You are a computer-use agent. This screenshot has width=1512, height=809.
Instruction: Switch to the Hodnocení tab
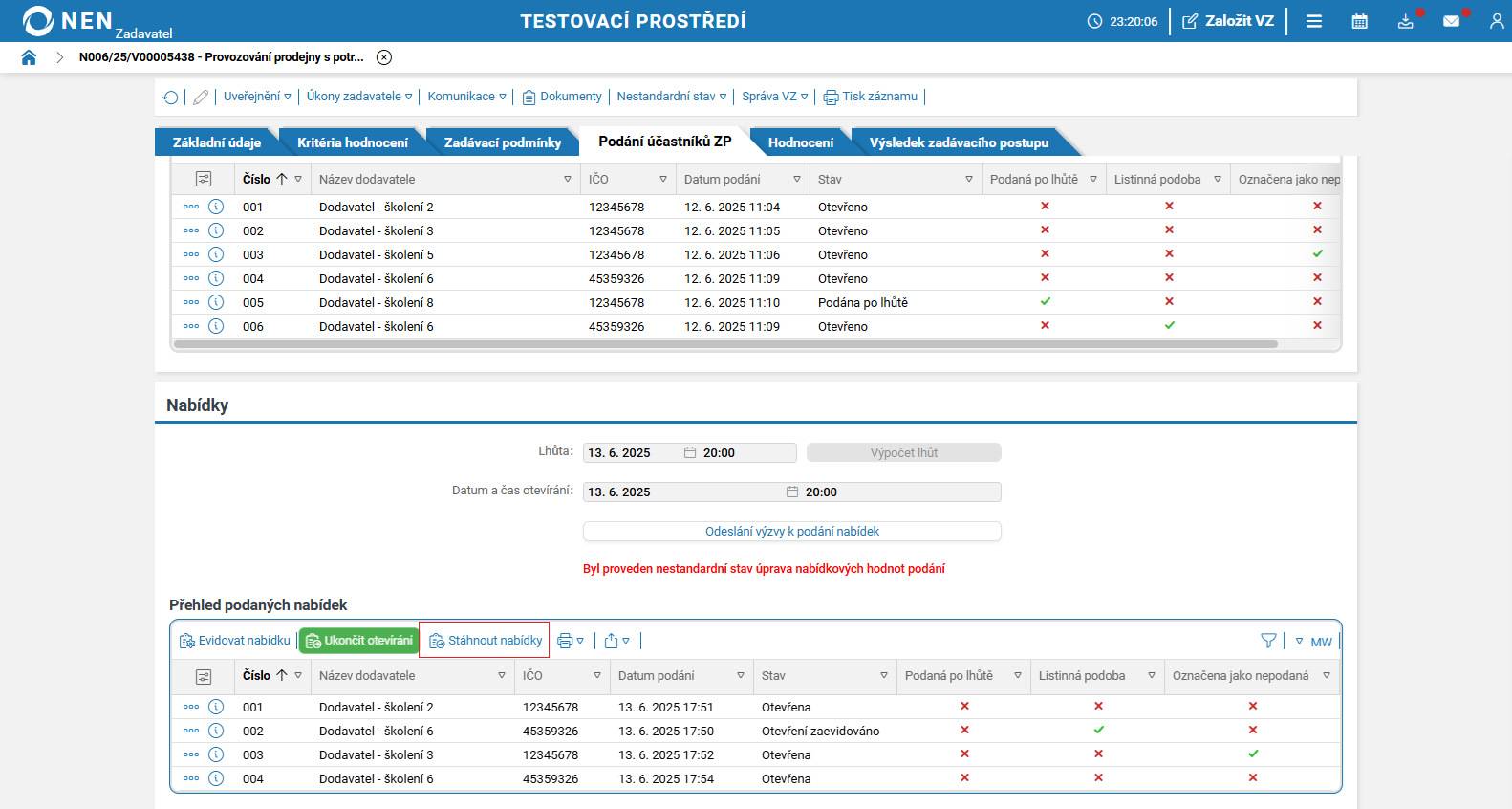[x=800, y=142]
